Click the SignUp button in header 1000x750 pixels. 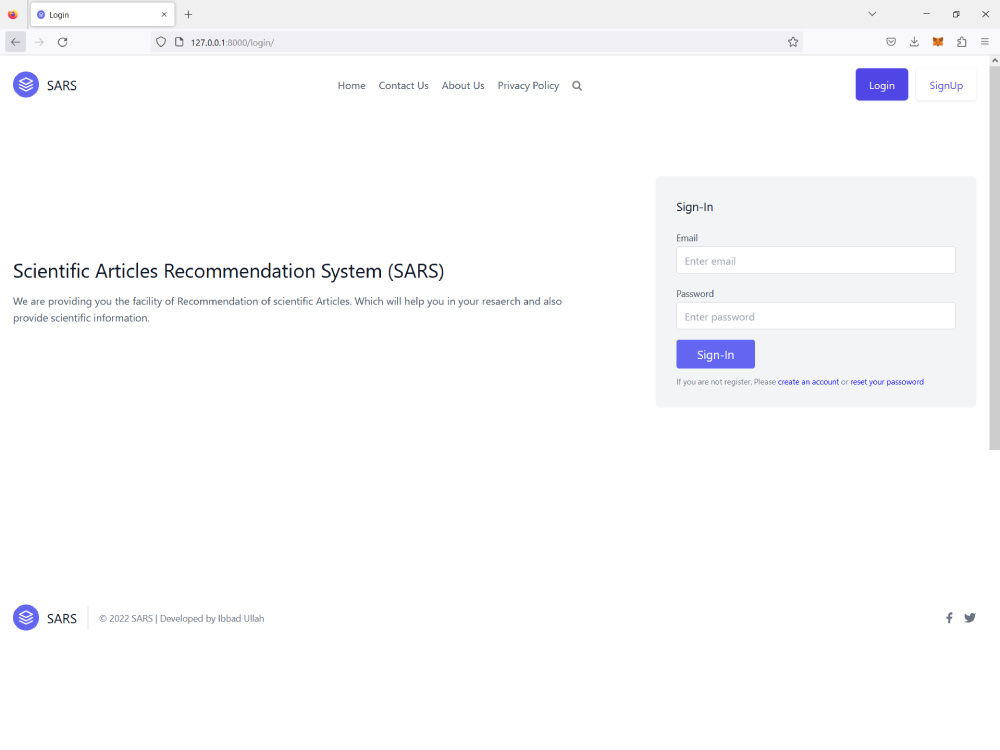pos(946,85)
